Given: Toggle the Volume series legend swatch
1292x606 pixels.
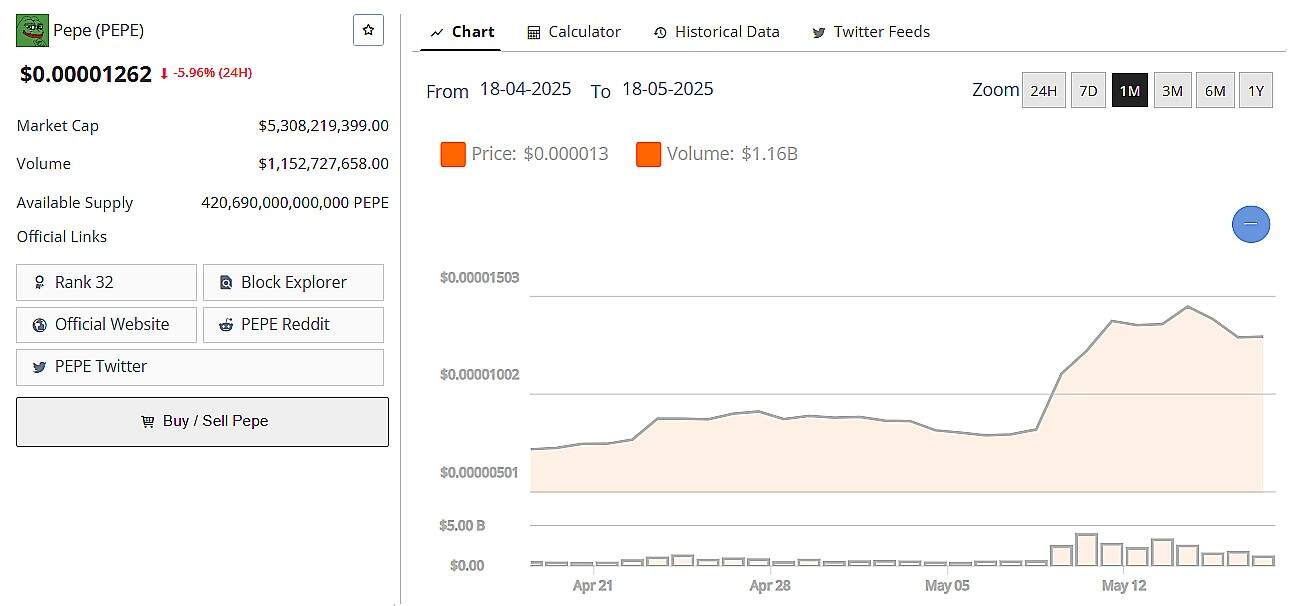Looking at the screenshot, I should (648, 154).
